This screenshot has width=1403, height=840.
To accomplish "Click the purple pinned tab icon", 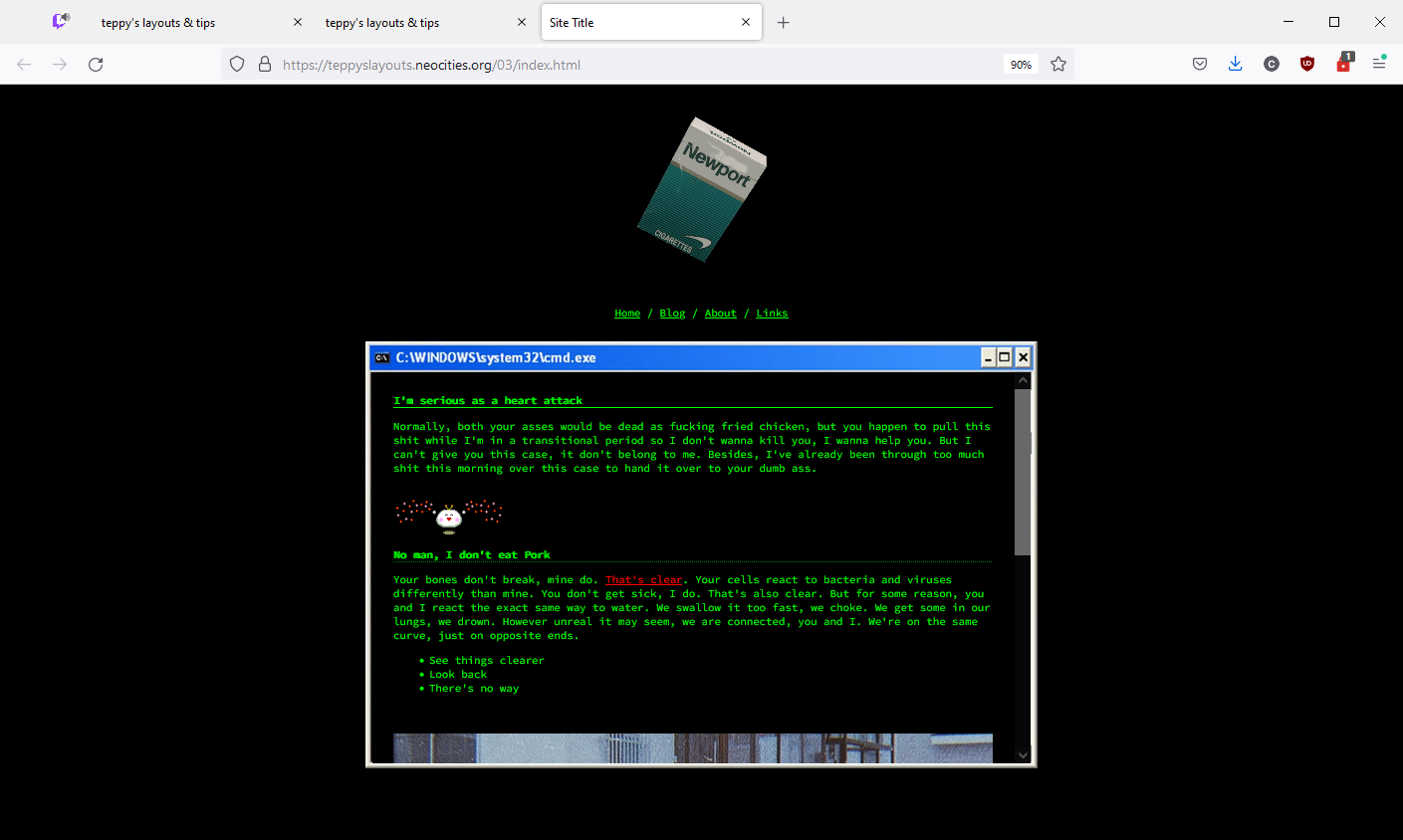I will tap(61, 21).
